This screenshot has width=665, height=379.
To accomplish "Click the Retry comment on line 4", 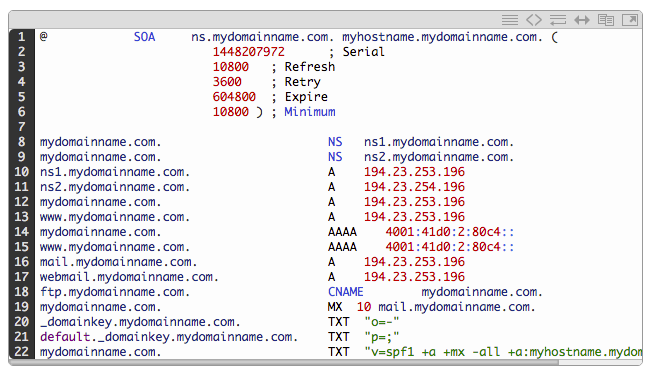I will point(296,82).
